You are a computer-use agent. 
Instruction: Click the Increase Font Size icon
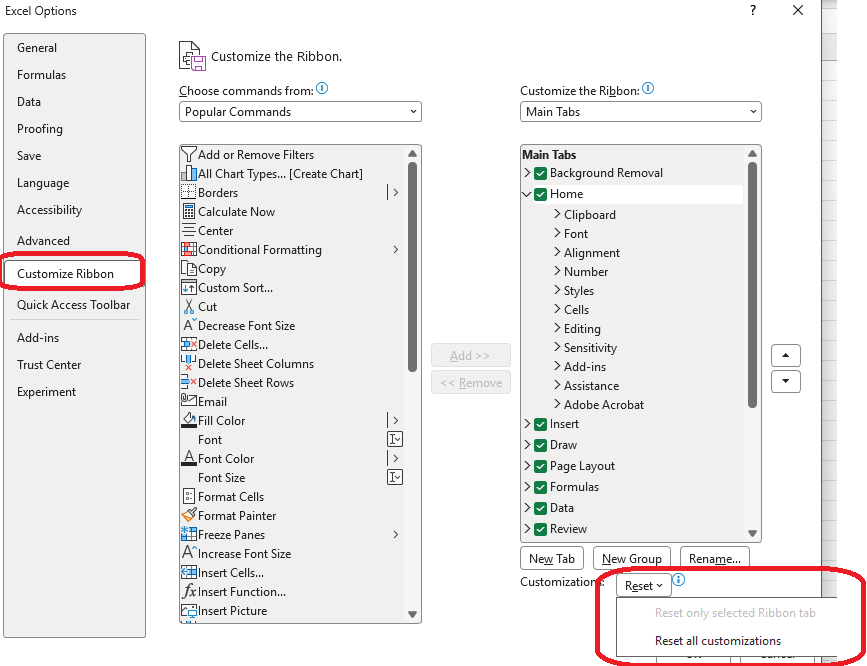tap(189, 553)
